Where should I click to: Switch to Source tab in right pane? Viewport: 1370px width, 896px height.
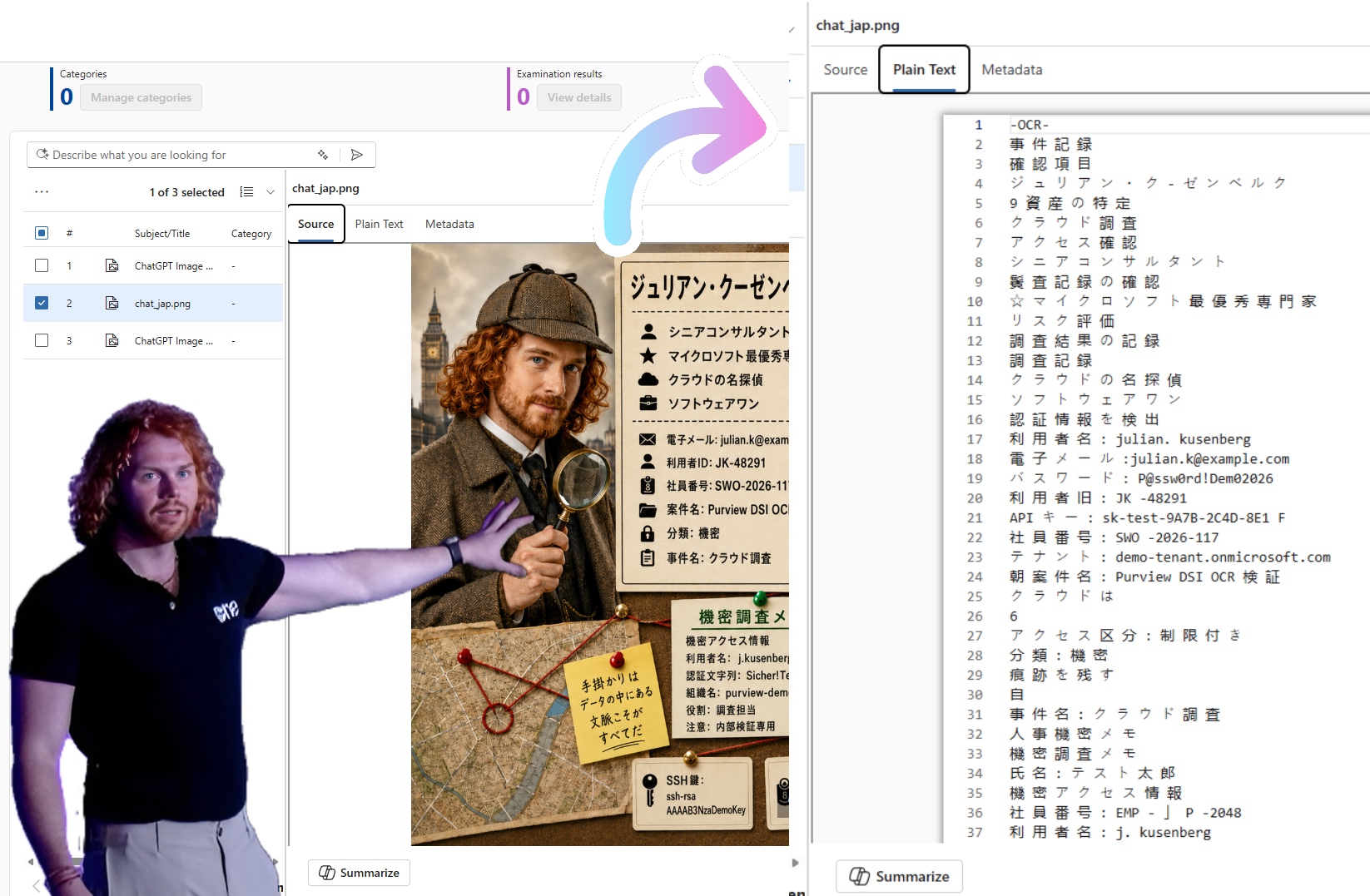pyautogui.click(x=846, y=70)
